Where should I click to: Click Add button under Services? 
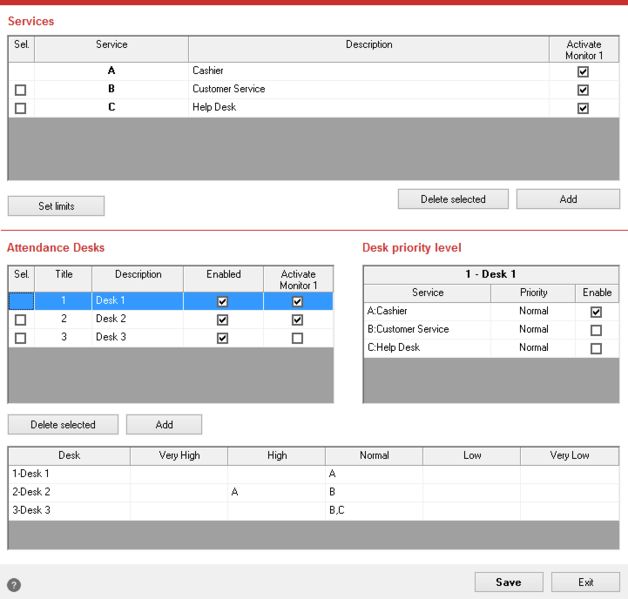(x=568, y=199)
